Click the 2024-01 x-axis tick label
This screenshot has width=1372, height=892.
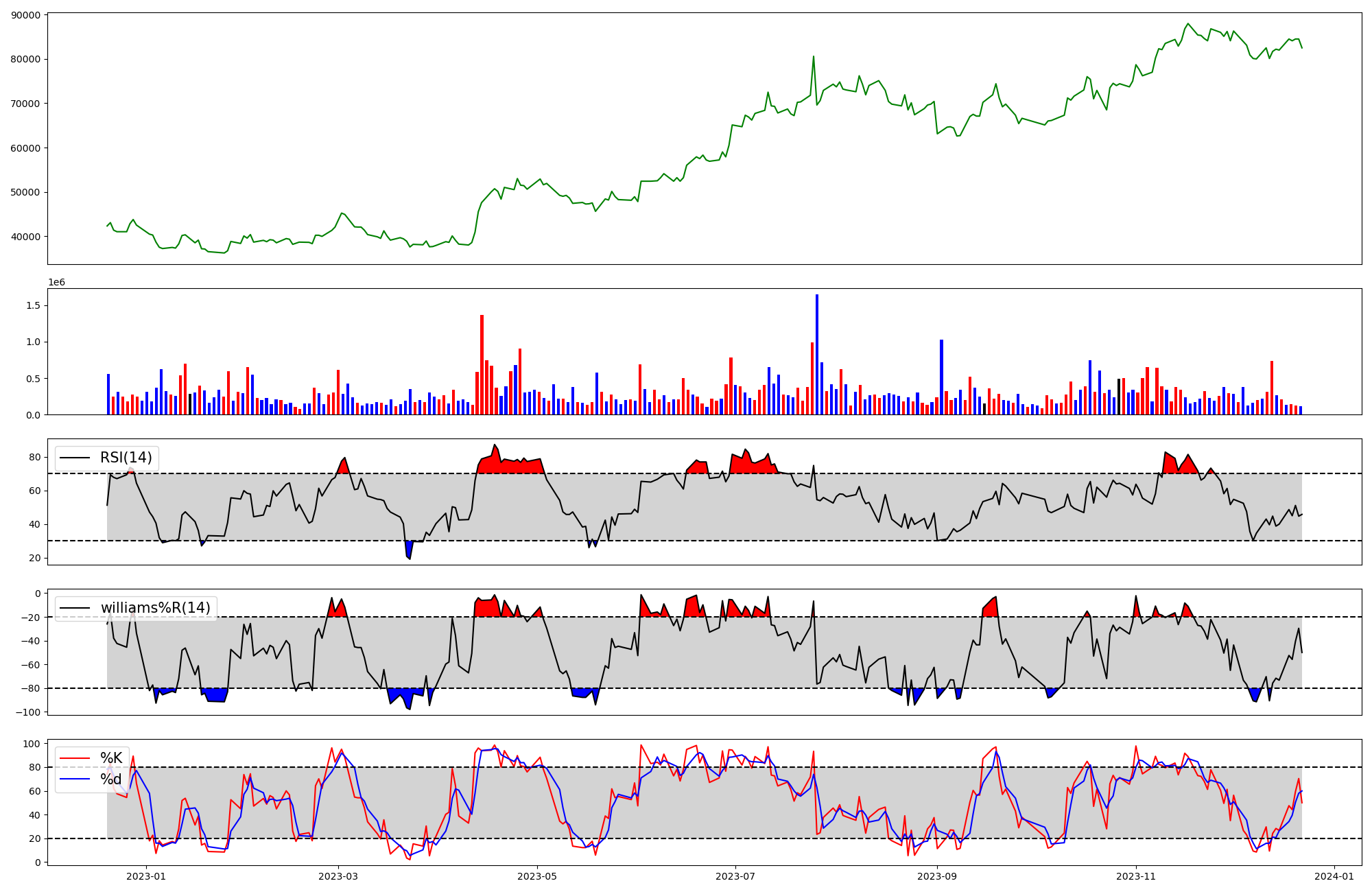pos(1334,876)
